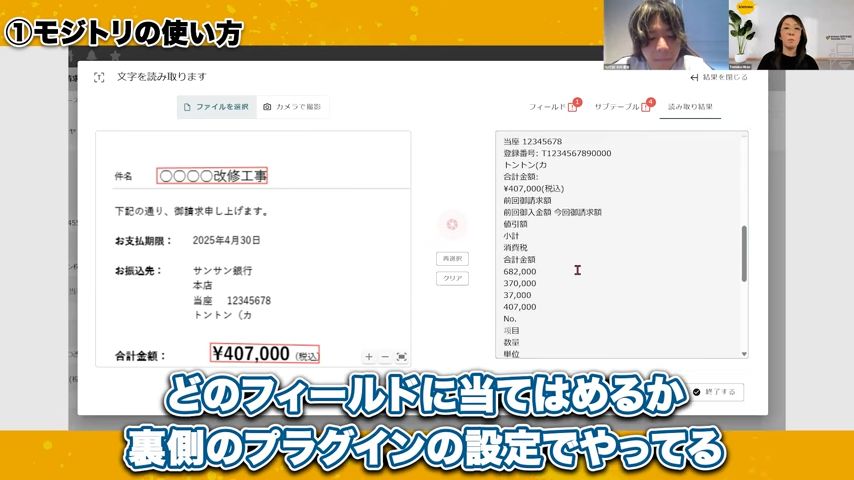Click the result line 当座 12345678
Viewport: 854px width, 480px height.
click(532, 142)
